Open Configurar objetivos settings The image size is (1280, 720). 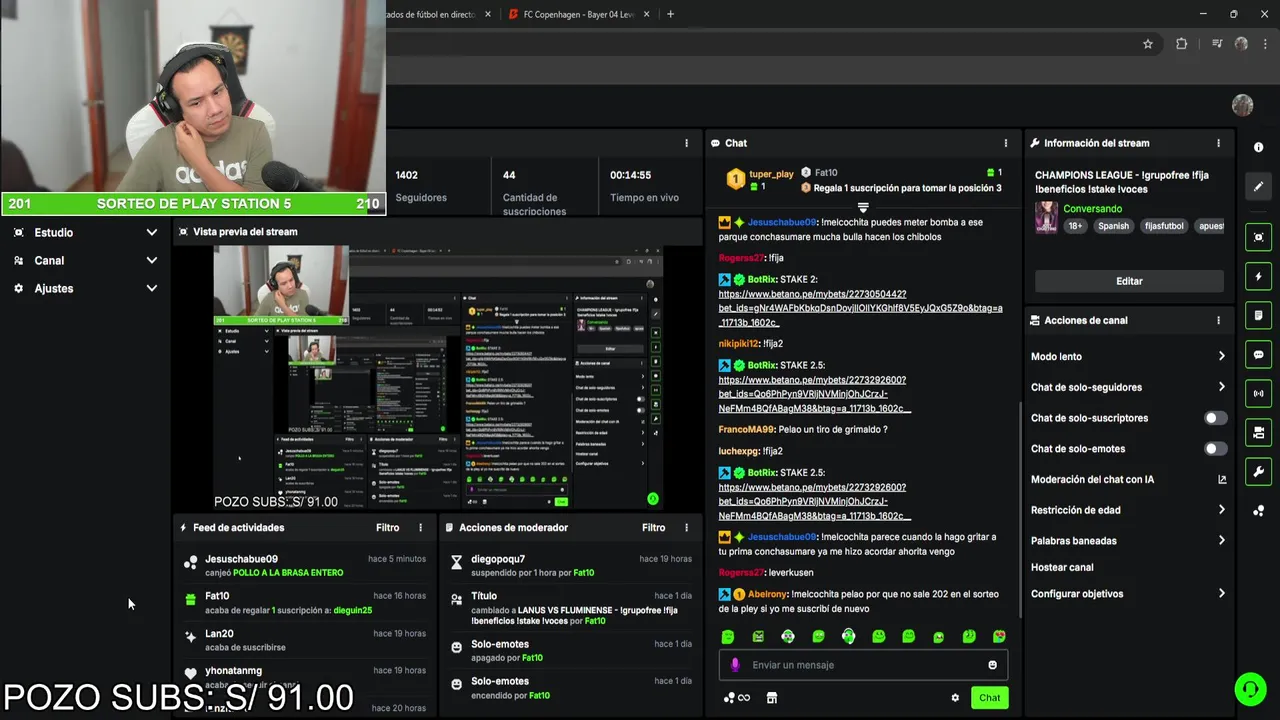point(1128,594)
